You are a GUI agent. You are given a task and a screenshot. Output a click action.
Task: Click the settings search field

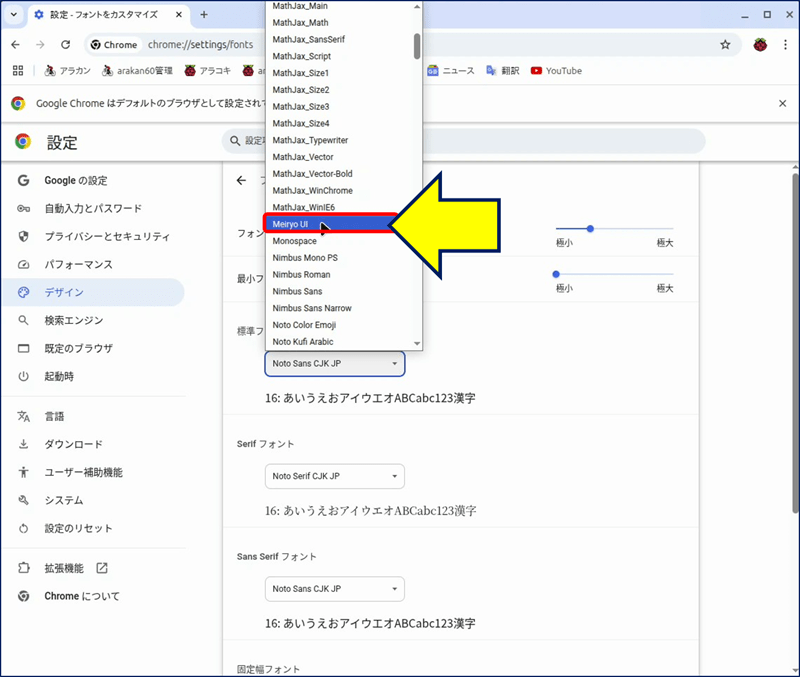[463, 141]
